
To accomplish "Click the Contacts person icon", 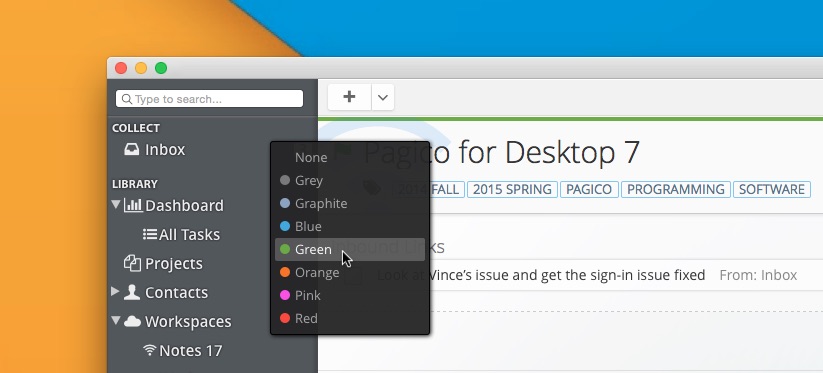I will pos(132,292).
